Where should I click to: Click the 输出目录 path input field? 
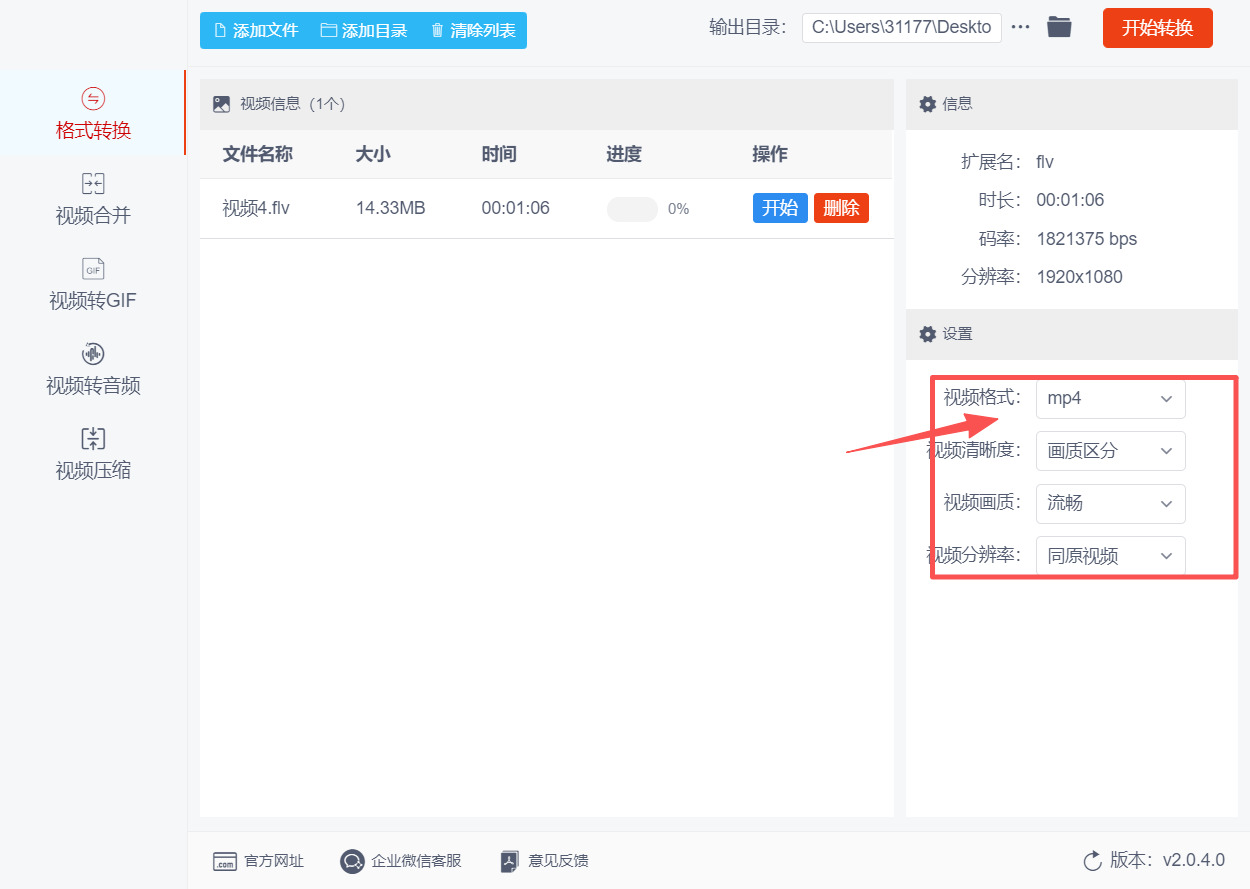tap(901, 28)
